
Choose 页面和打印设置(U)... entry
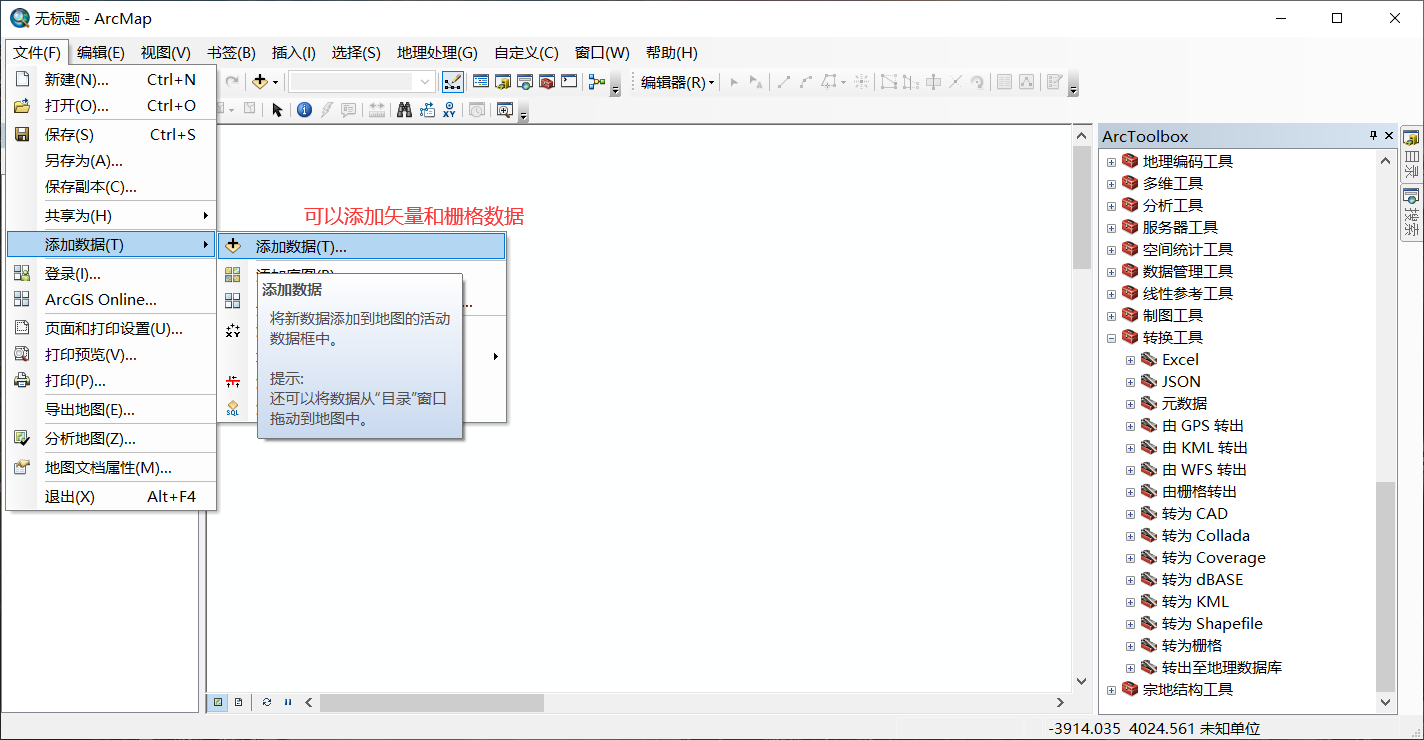111,328
